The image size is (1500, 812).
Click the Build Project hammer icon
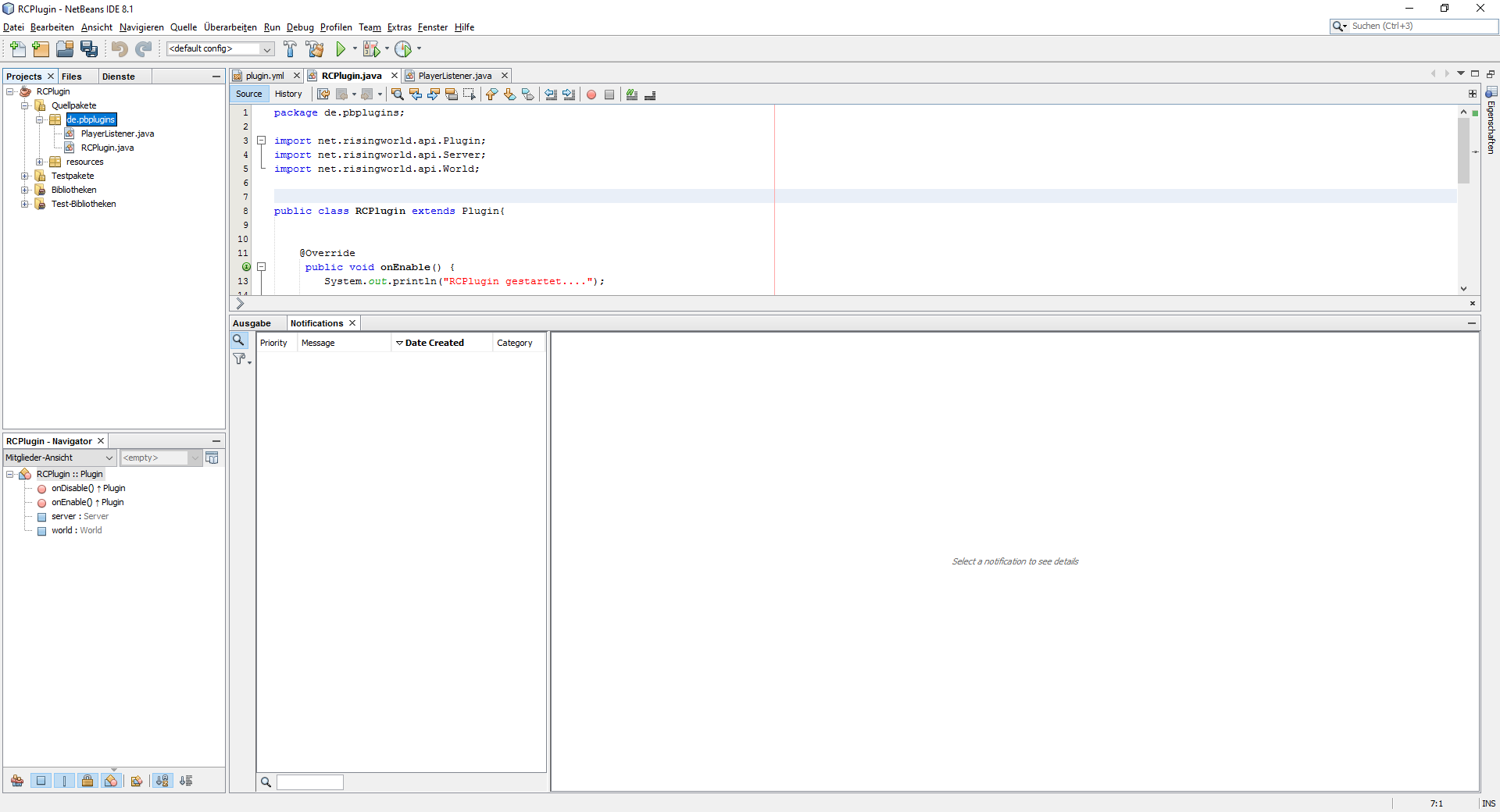click(290, 49)
